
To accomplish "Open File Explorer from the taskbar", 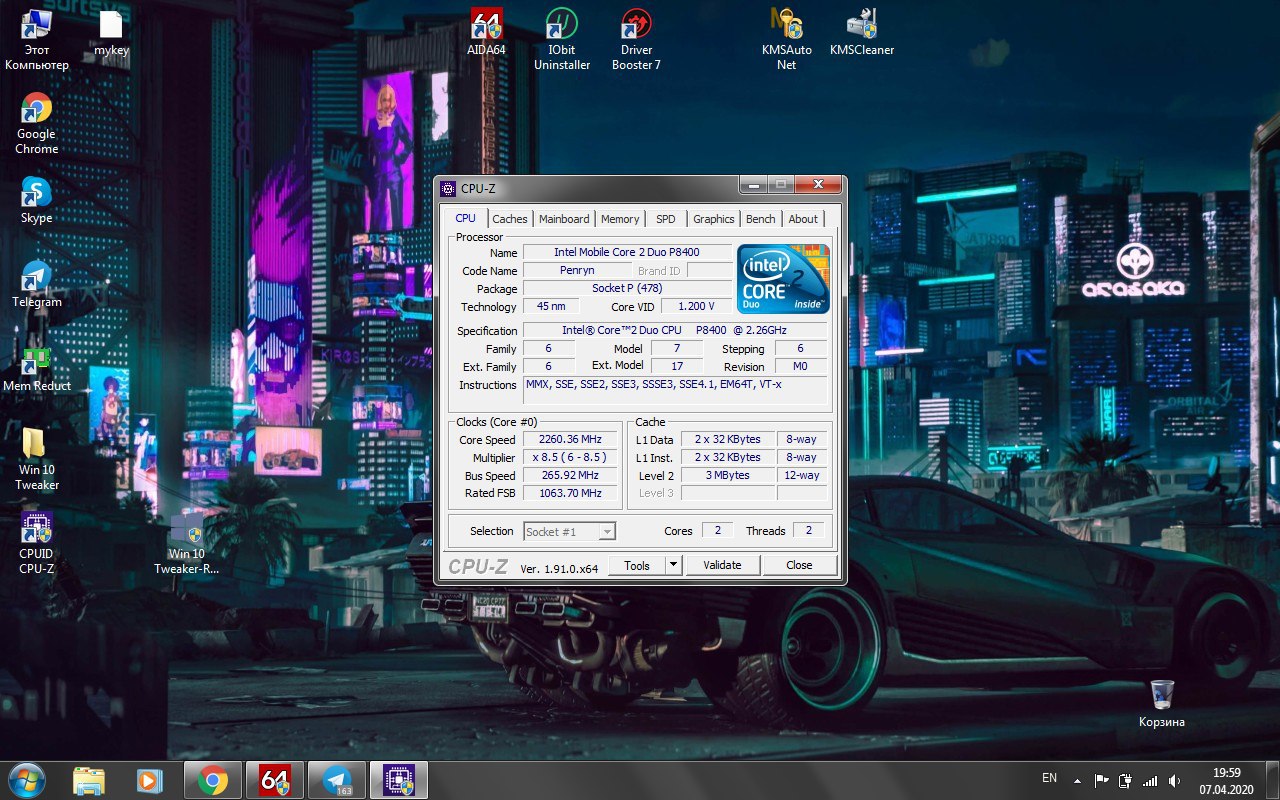I will tap(89, 780).
